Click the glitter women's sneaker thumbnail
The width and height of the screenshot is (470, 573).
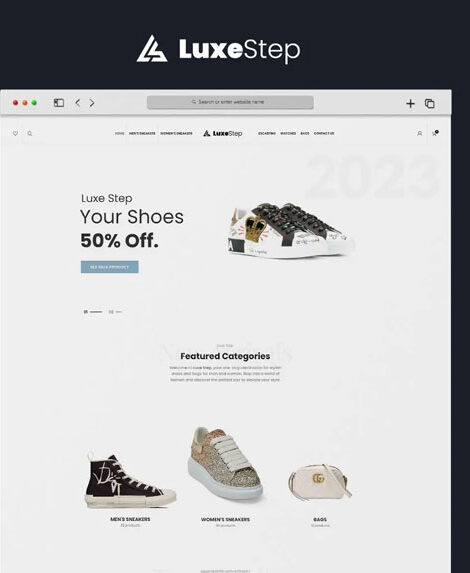[225, 463]
